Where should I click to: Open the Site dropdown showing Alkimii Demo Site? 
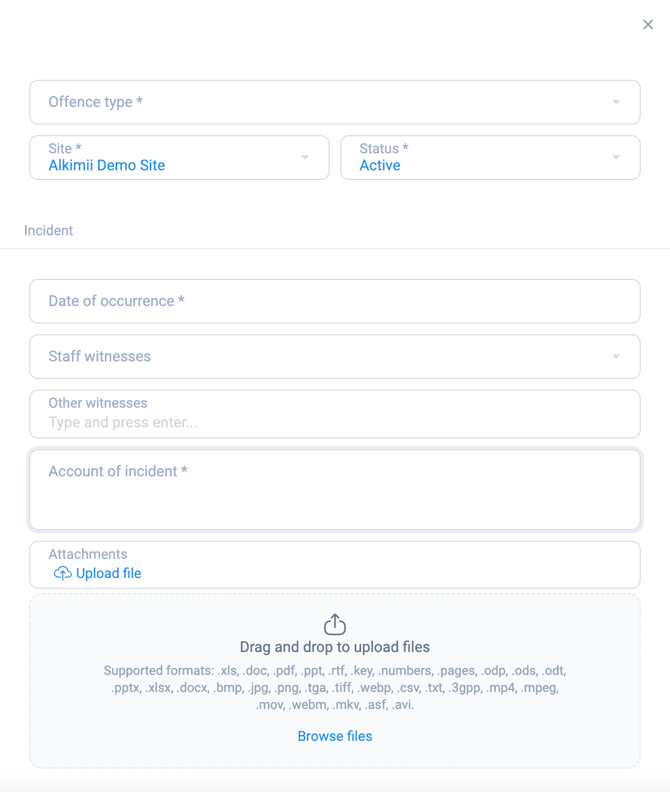(x=170, y=158)
